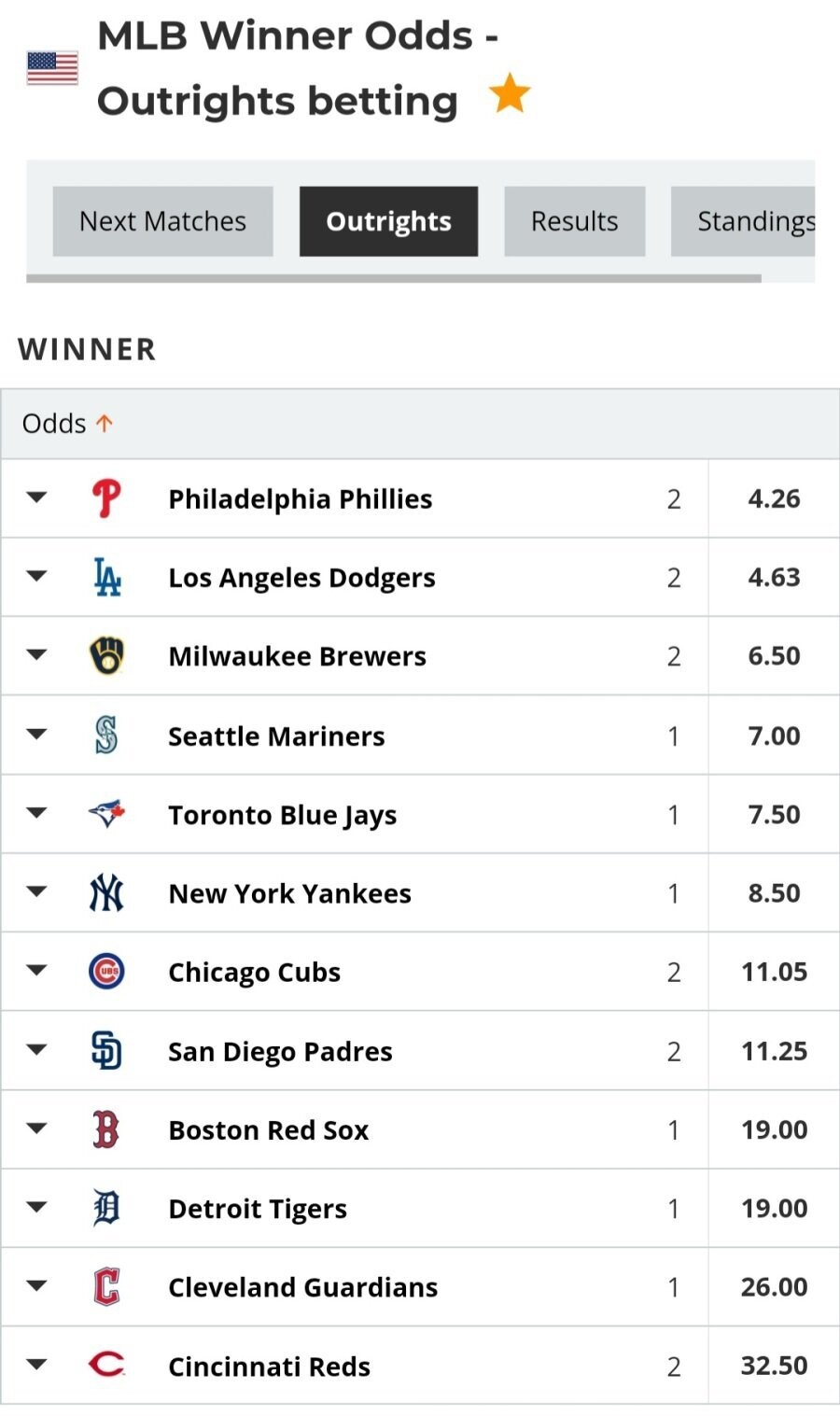
Task: Click the USA flag icon
Action: point(52,68)
